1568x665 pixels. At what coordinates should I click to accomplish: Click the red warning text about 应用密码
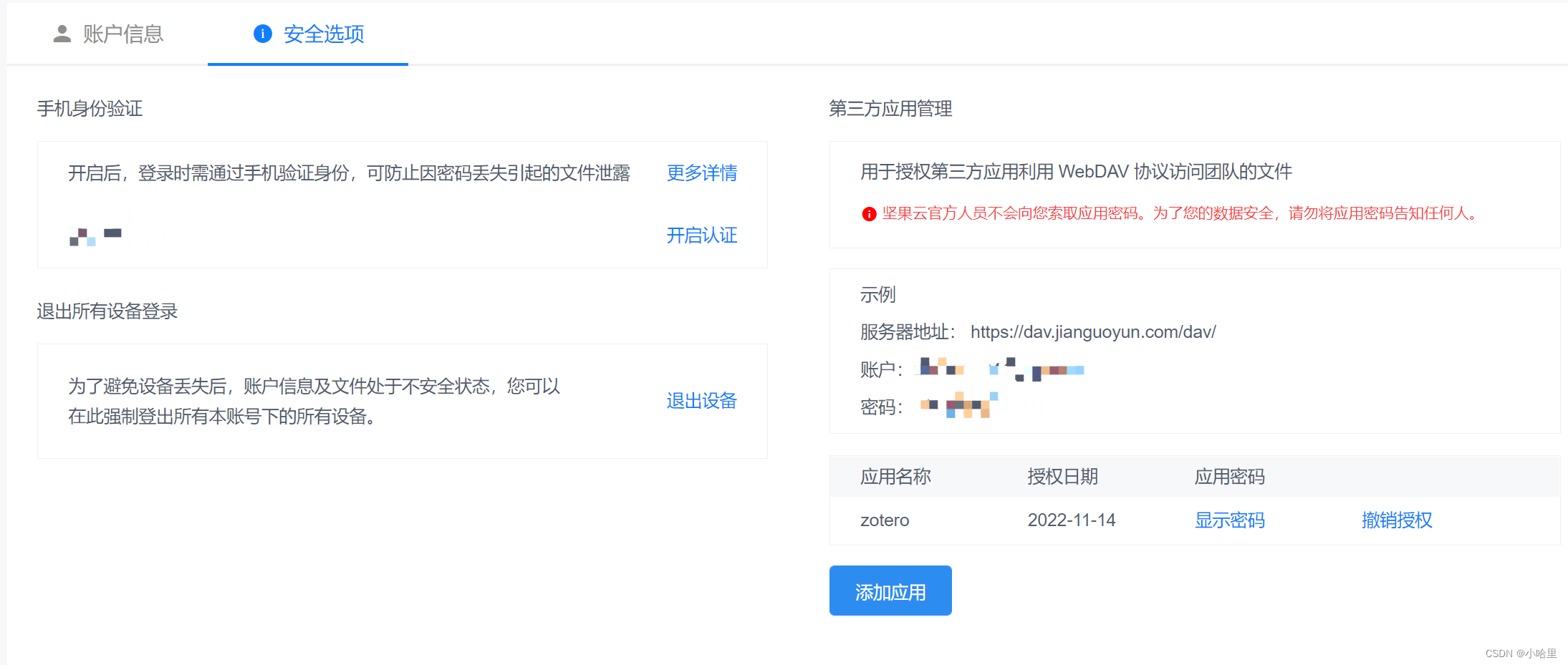[1181, 213]
